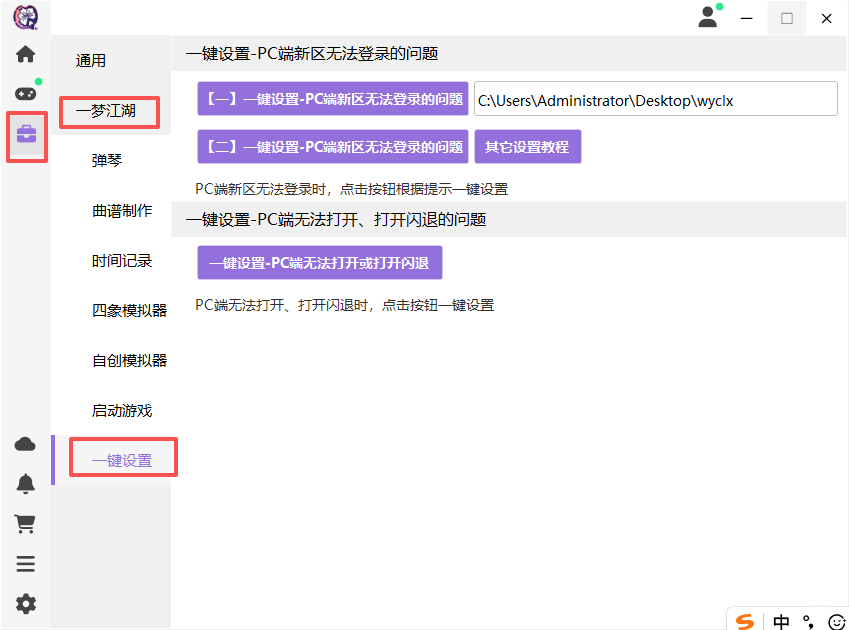The height and width of the screenshot is (630, 849).
Task: Open the 弹琴 menu item
Action: (107, 161)
